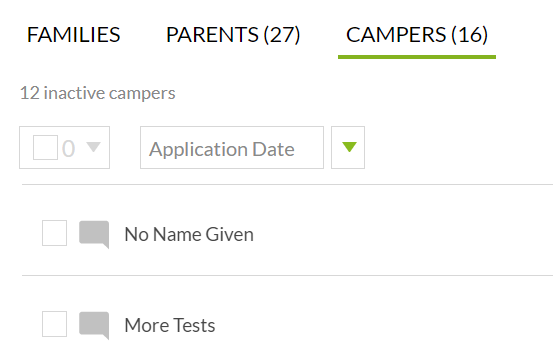Click blank area right of More Tests

pos(384,325)
